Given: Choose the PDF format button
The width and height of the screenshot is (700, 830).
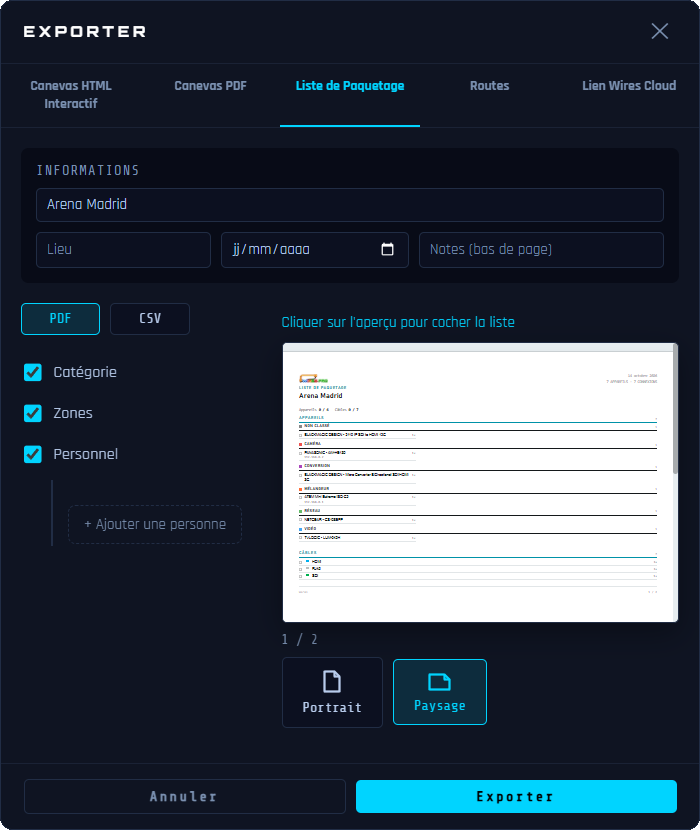Looking at the screenshot, I should point(60,319).
